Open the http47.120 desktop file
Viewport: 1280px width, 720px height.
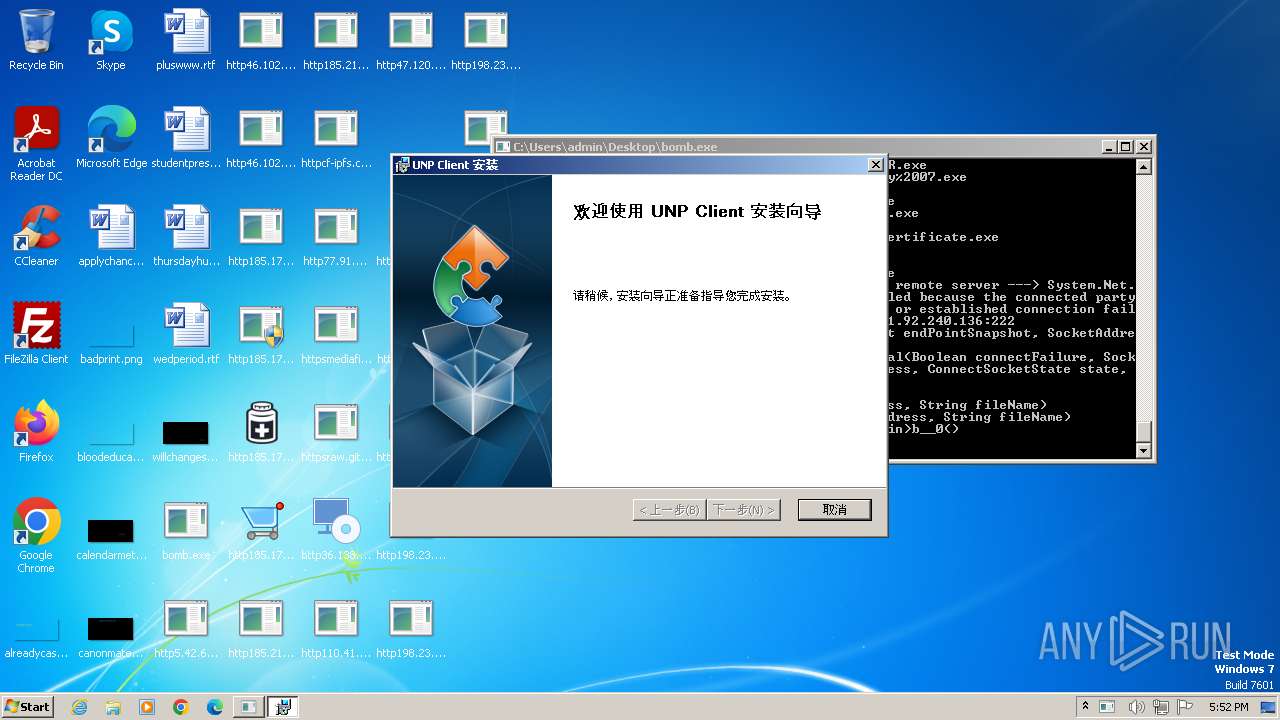(411, 40)
